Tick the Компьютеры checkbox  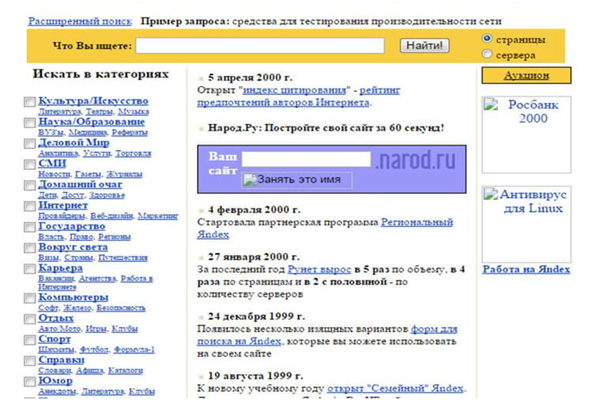[x=29, y=298]
